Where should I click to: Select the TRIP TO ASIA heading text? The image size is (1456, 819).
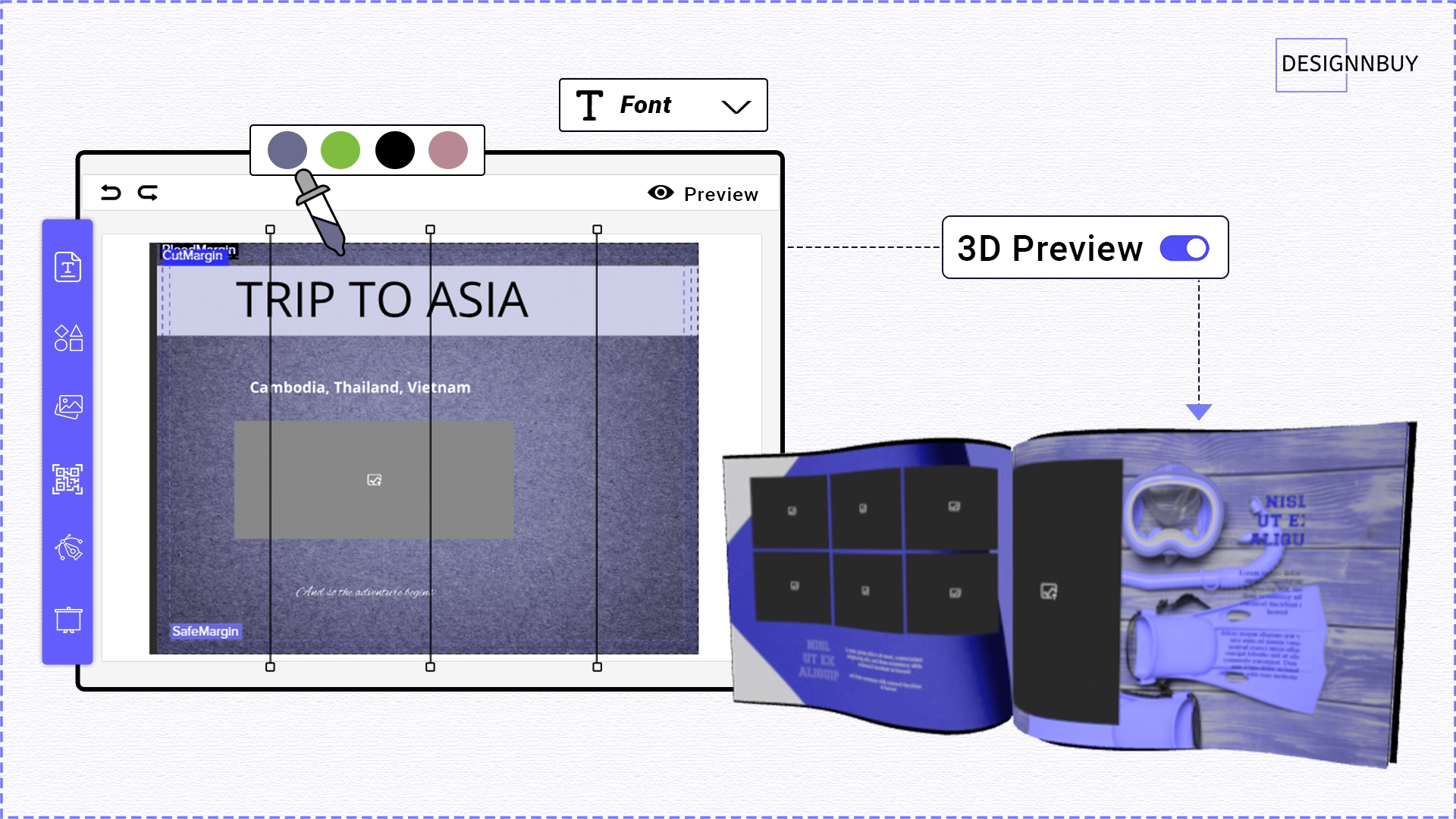click(381, 300)
